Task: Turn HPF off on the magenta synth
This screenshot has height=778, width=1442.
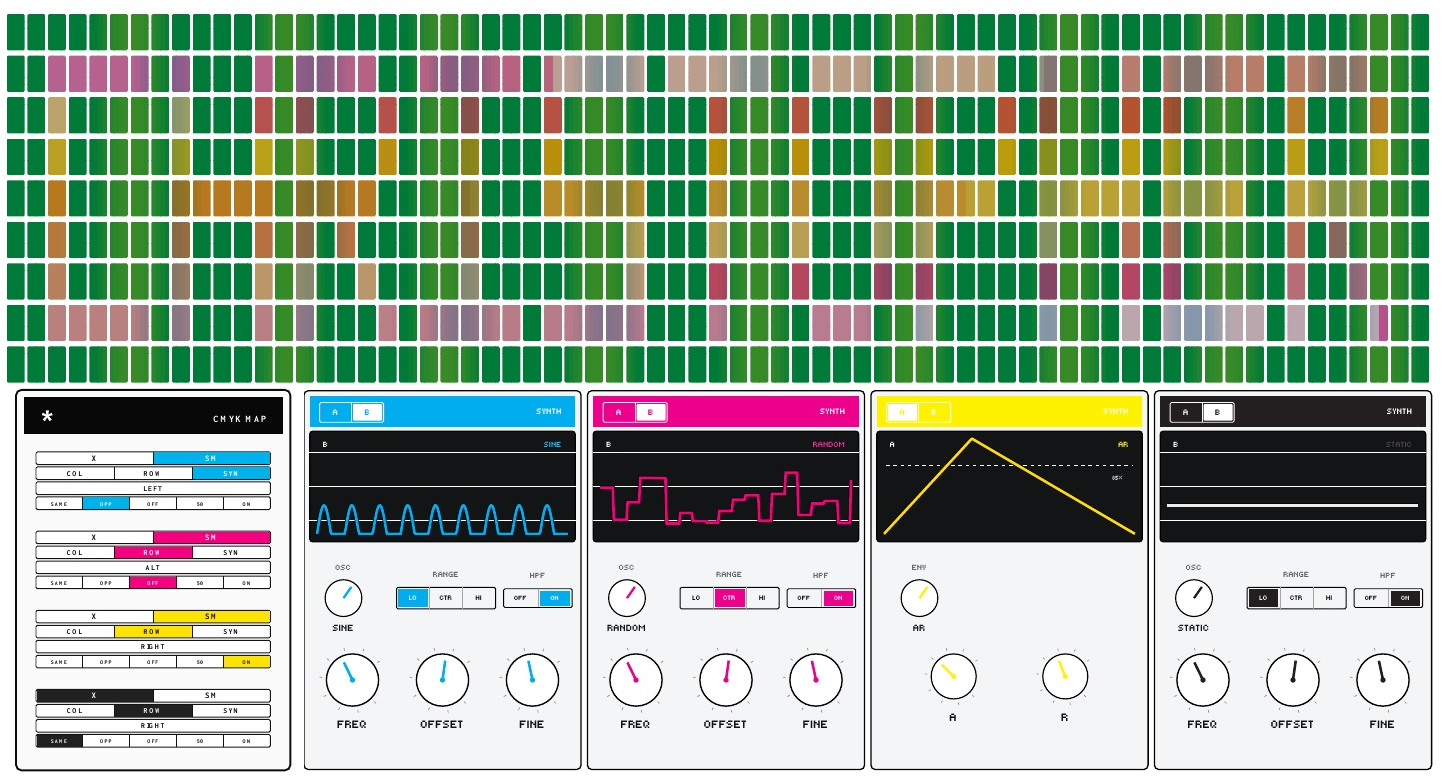Action: tap(804, 598)
